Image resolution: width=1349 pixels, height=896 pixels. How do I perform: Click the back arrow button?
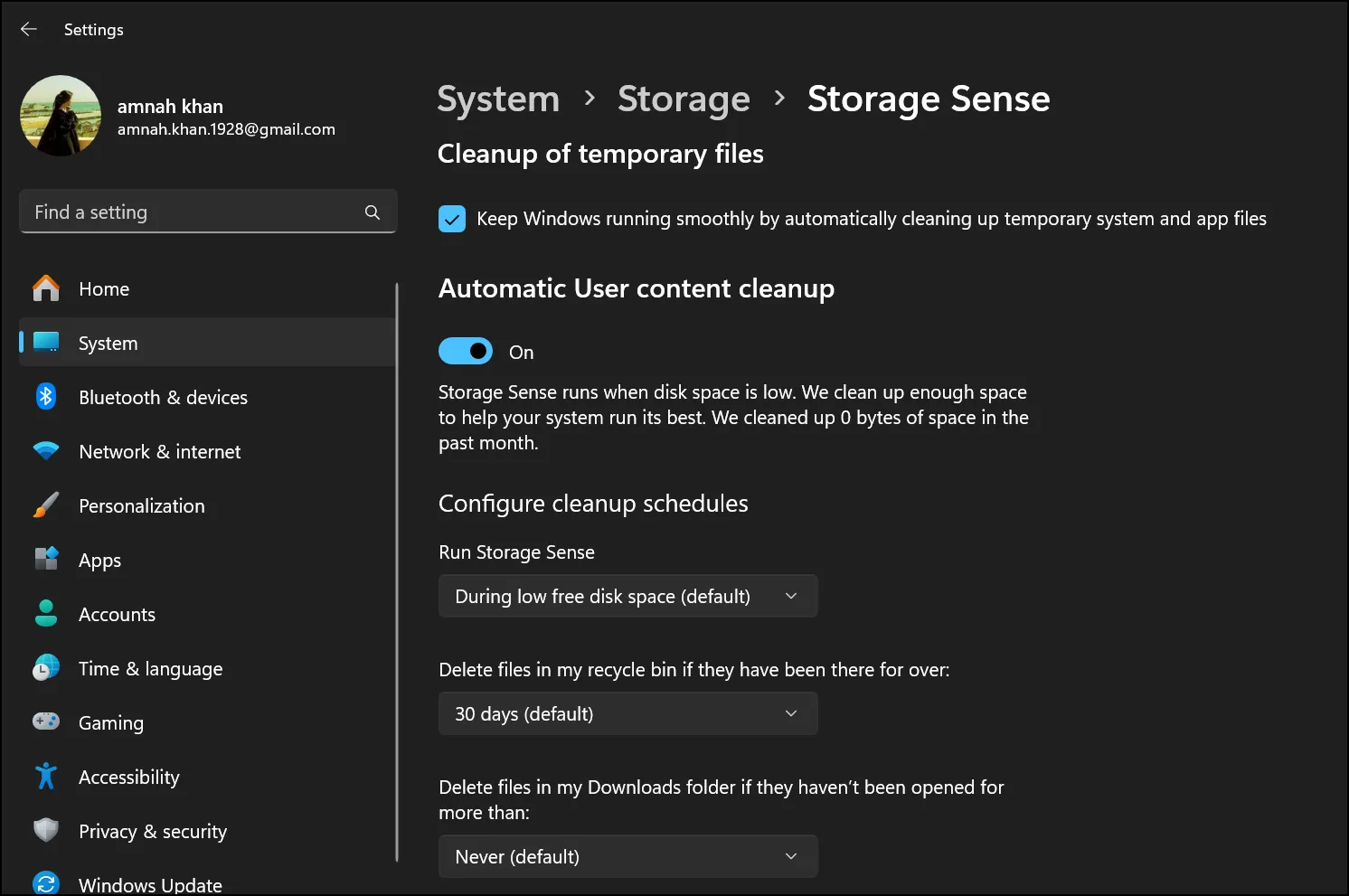pyautogui.click(x=28, y=29)
